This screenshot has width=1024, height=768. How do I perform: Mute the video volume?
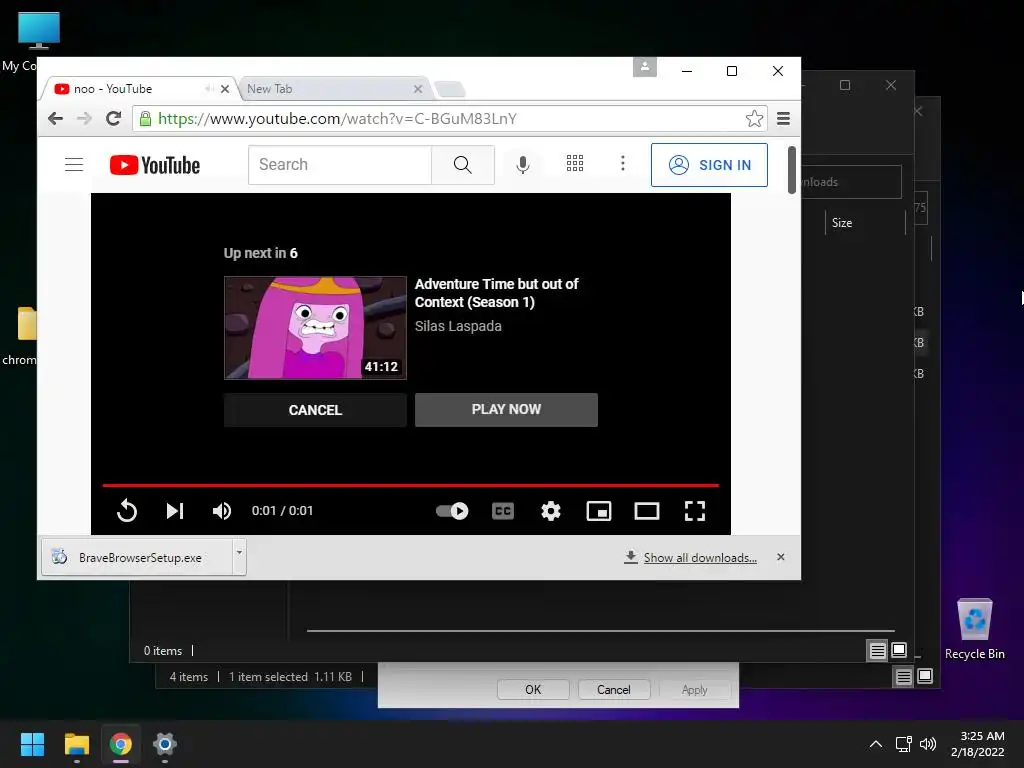tap(222, 511)
